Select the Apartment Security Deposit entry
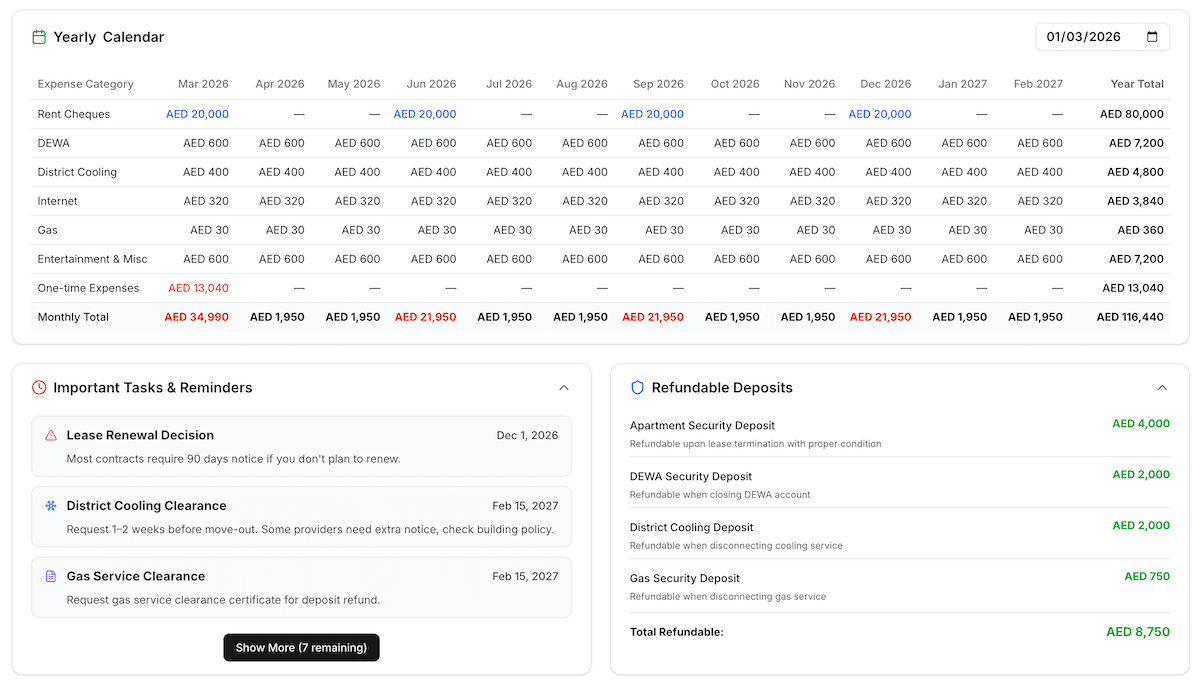Viewport: 1200px width, 684px height. tap(703, 425)
